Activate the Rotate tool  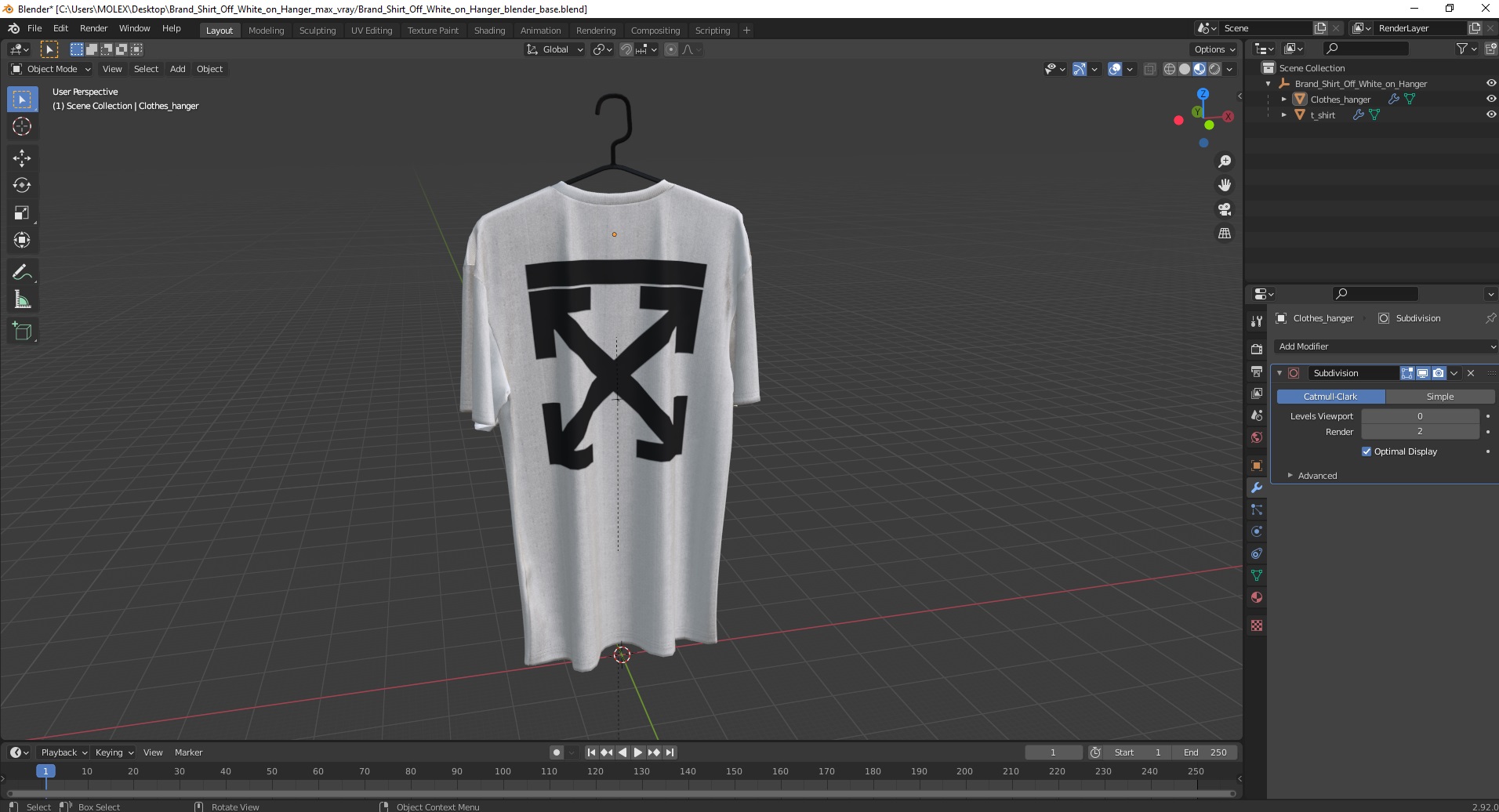tap(22, 186)
